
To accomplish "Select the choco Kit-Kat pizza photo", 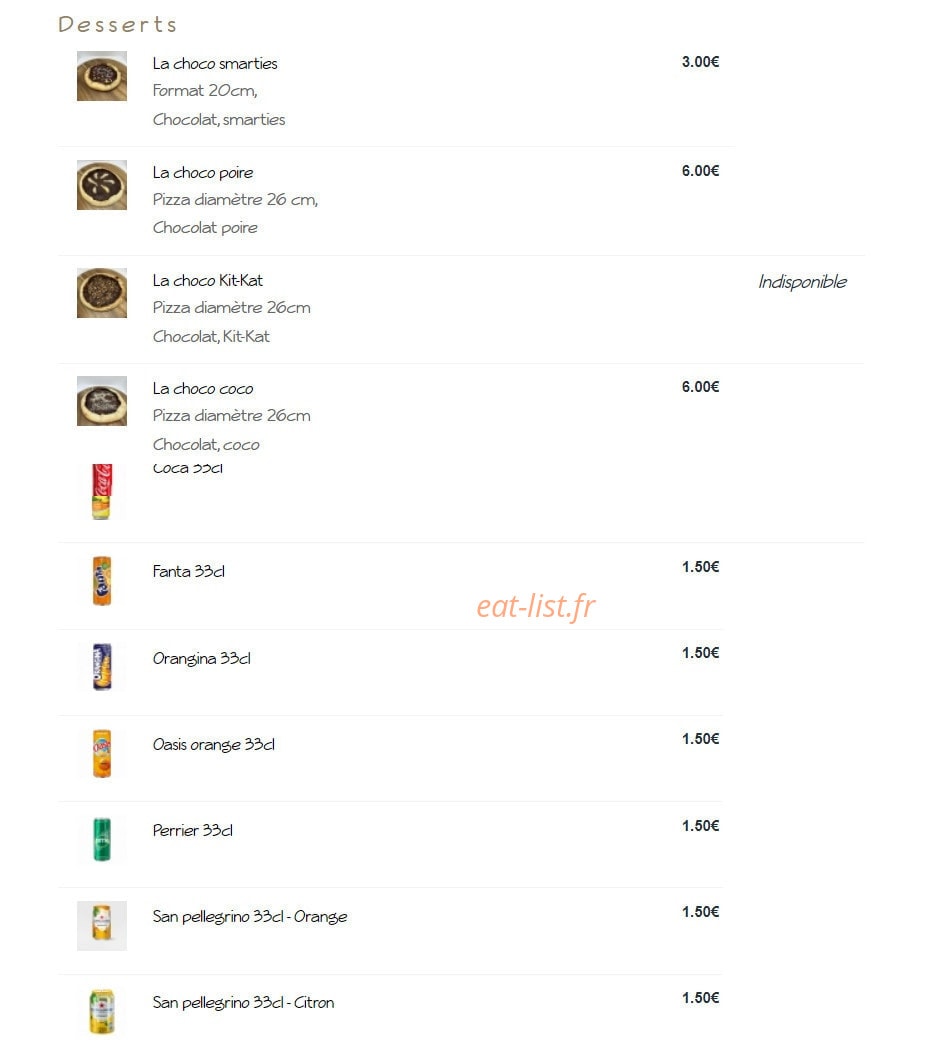I will tap(101, 293).
